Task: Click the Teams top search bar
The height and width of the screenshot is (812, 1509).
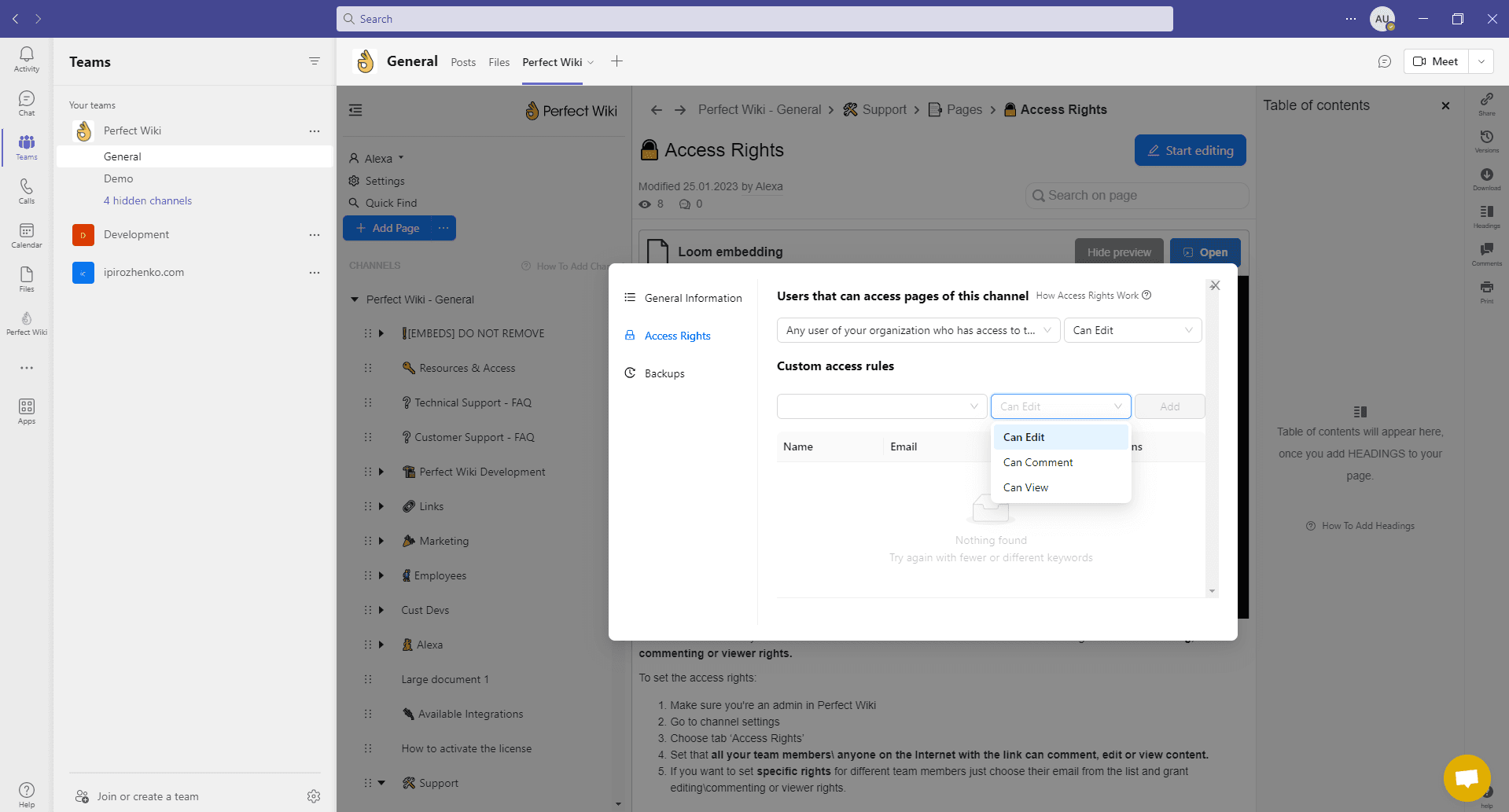Action: tap(755, 19)
